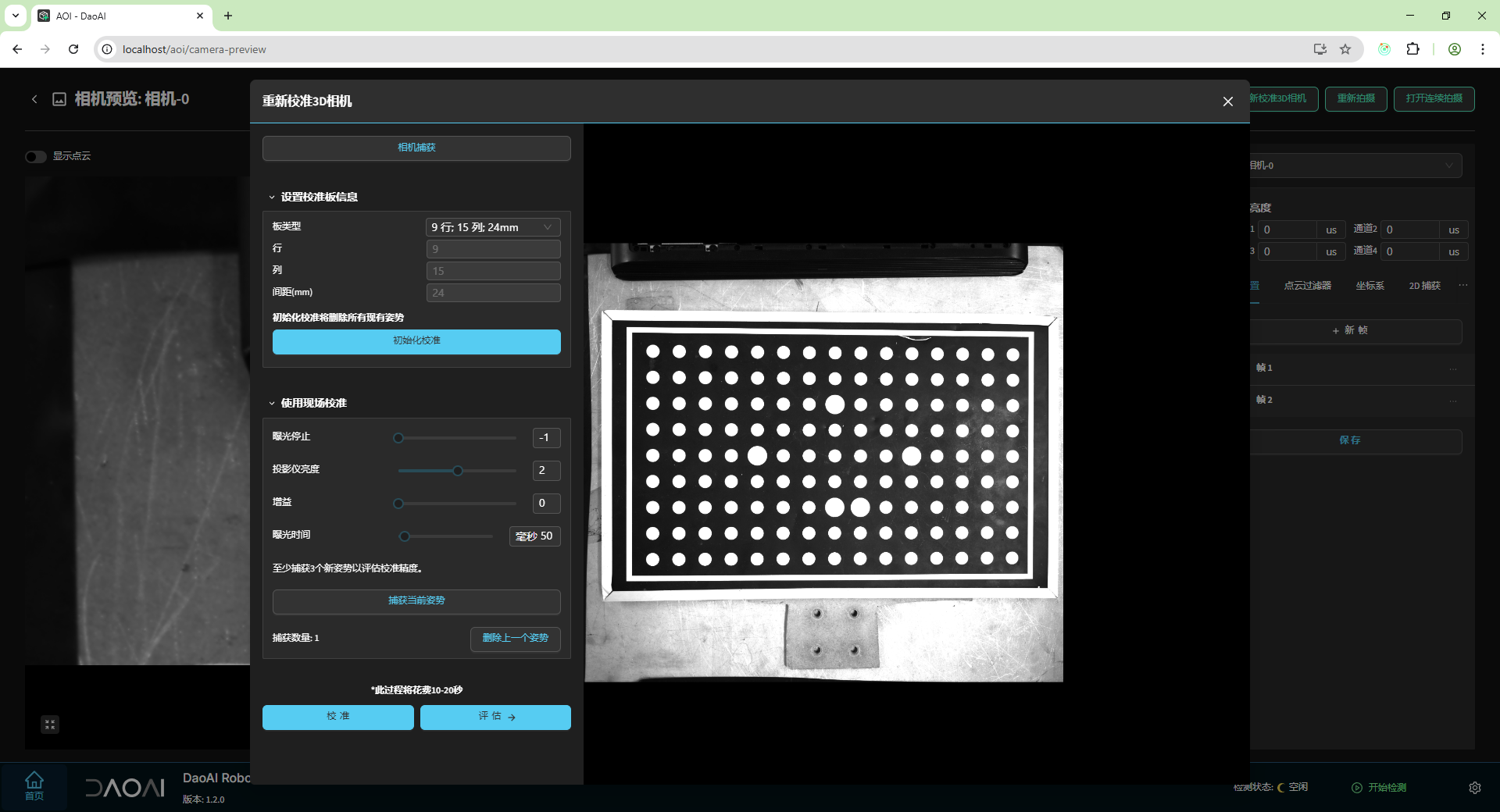
Task: Click the 增益 value box
Action: pos(546,504)
